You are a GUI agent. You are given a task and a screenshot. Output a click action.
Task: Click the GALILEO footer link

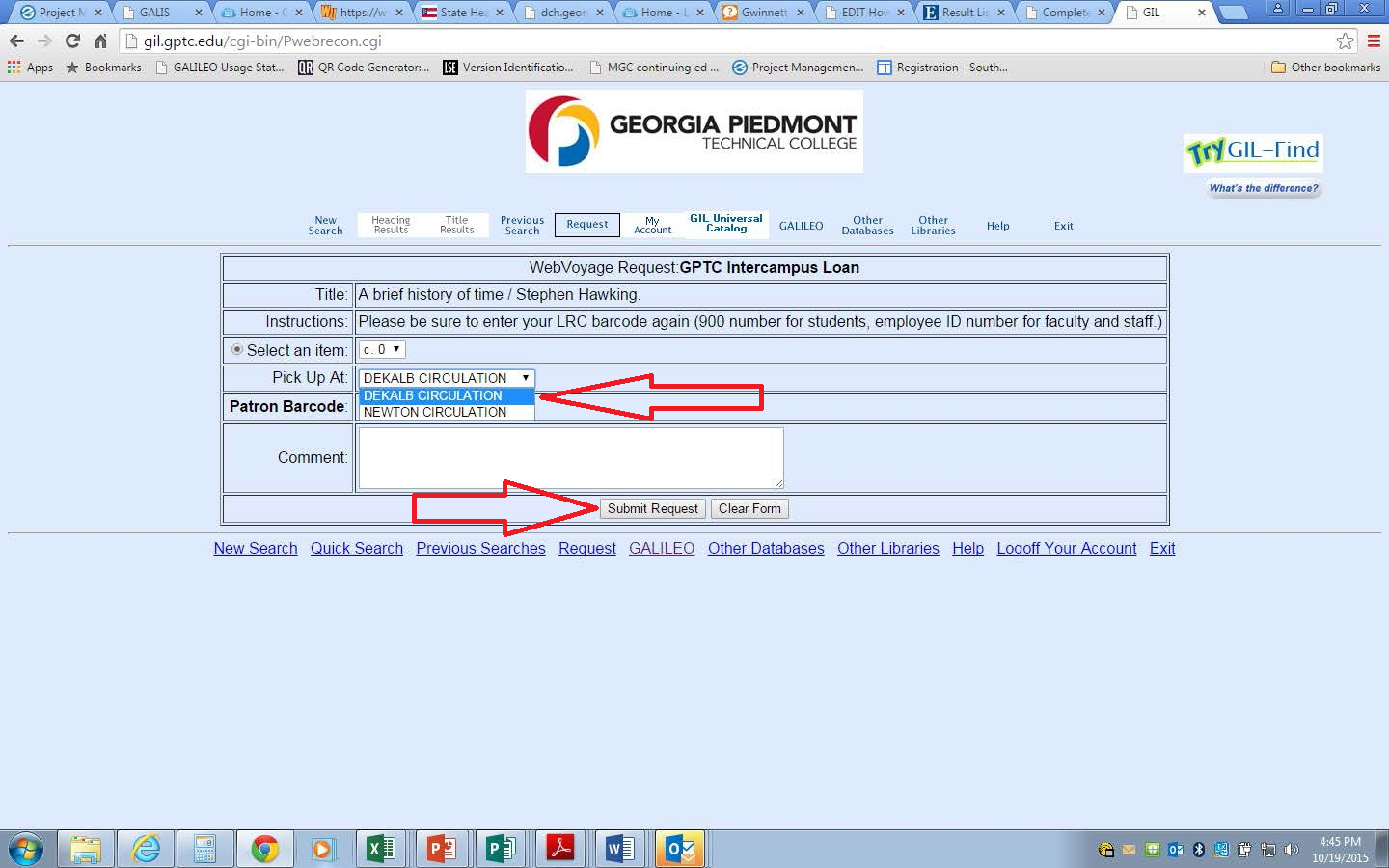coord(662,548)
